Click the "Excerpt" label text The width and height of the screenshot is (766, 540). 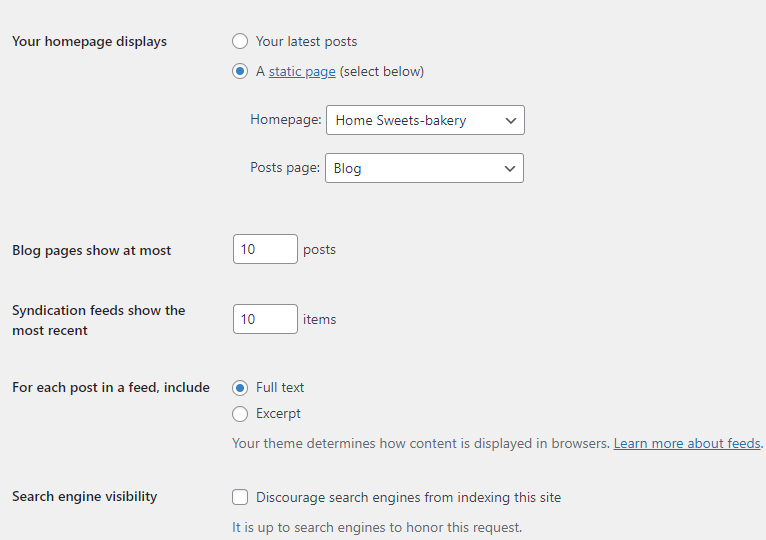(278, 414)
